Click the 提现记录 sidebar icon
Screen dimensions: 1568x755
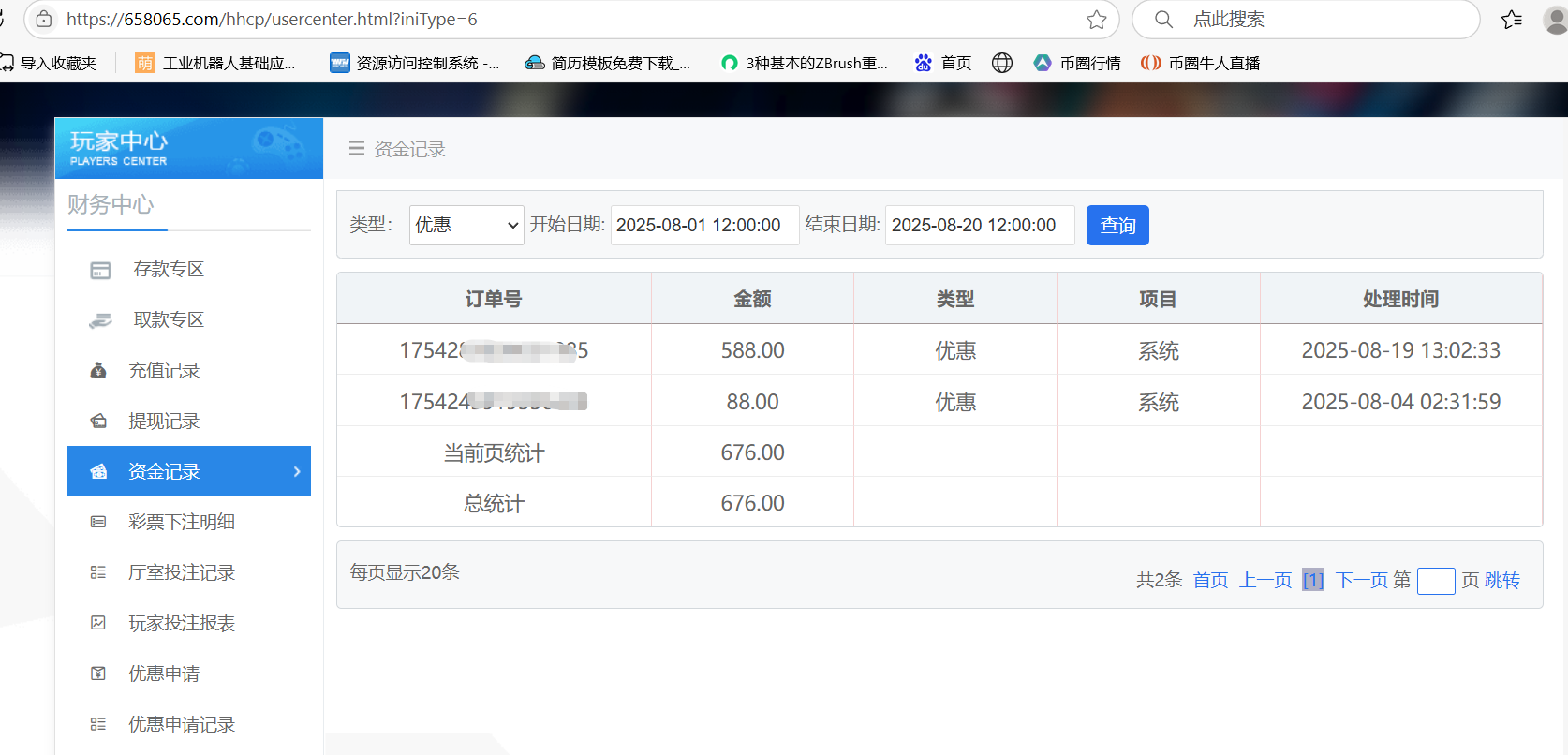pos(98,422)
